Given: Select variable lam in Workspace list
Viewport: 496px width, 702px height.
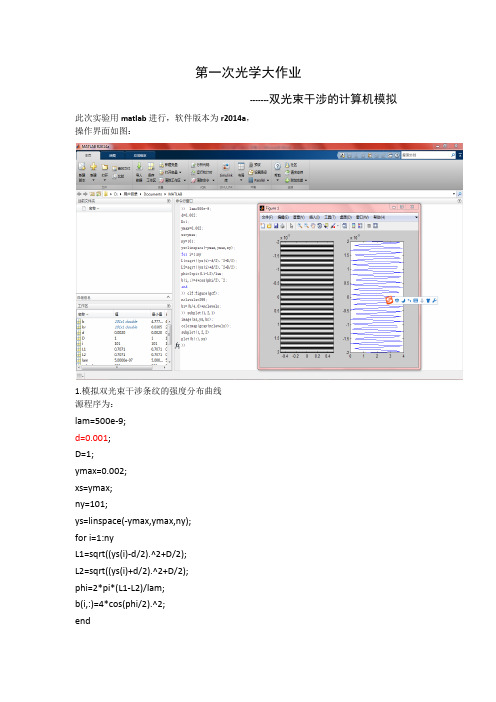Looking at the screenshot, I should click(122, 360).
